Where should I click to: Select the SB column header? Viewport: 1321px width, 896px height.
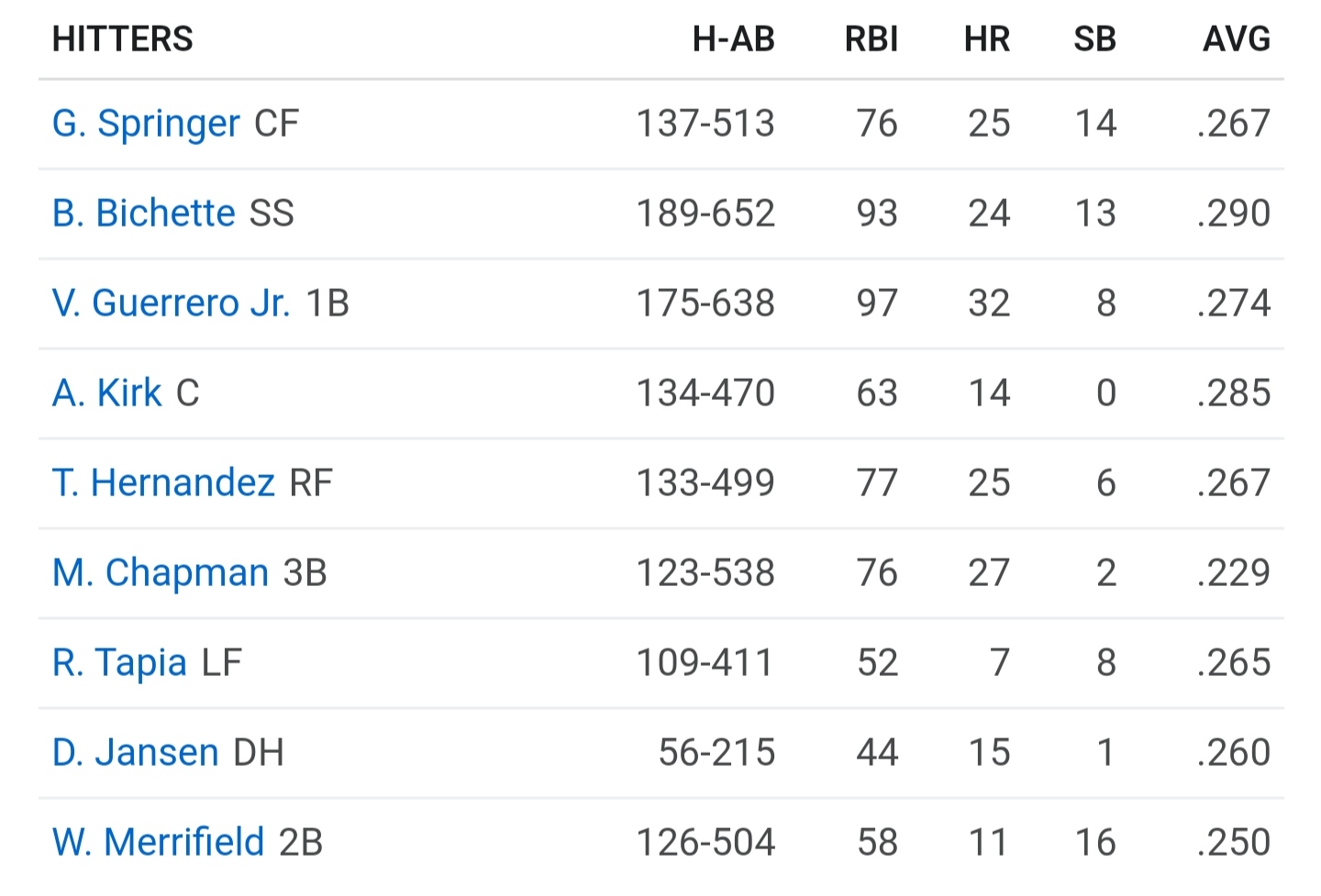[x=1094, y=39]
